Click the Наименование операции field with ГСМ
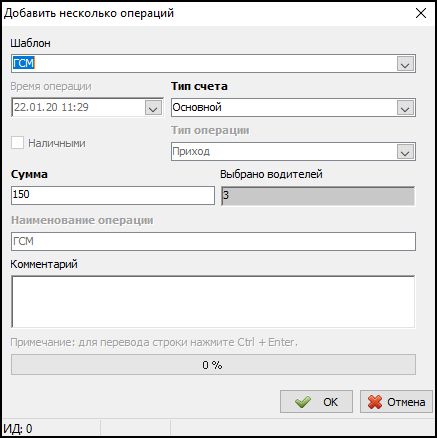437x438 pixels. 213,241
